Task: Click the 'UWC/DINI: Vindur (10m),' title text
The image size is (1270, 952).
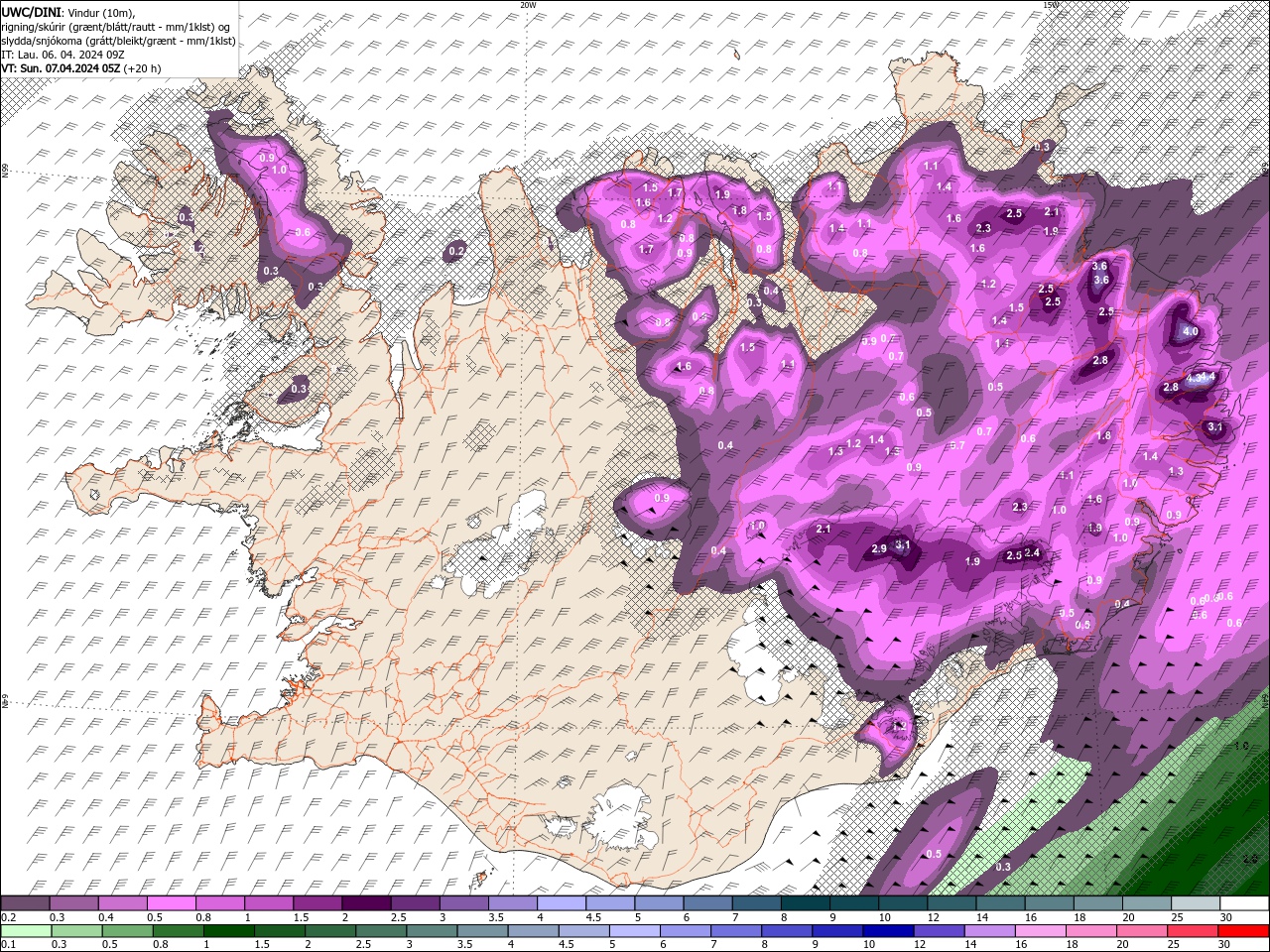Action: (67, 12)
